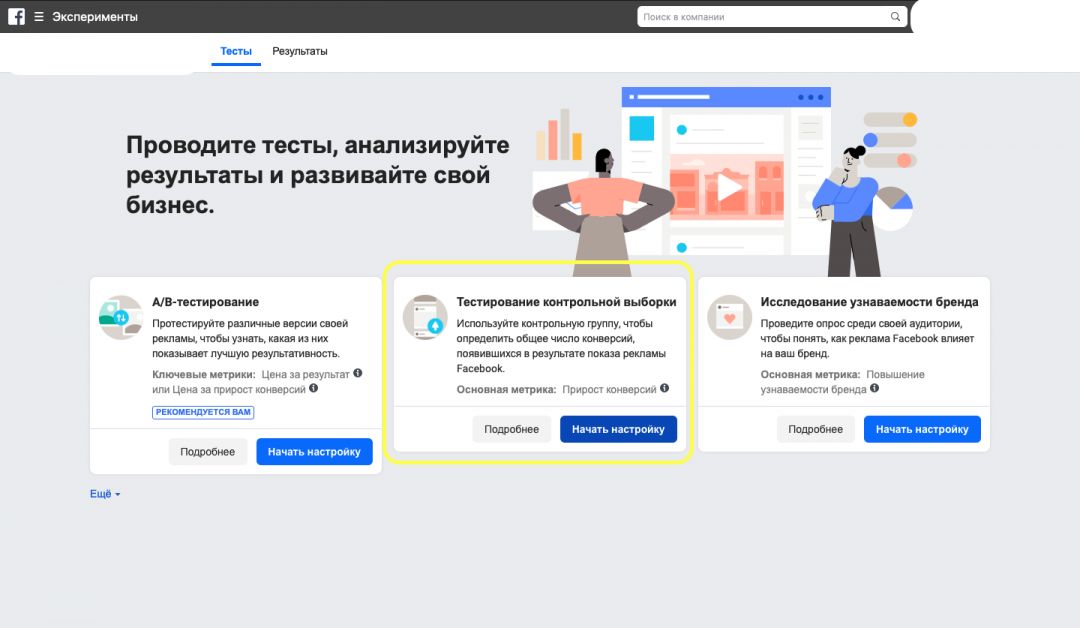This screenshot has width=1080, height=628.
Task: Open the hamburger navigation menu
Action: click(x=38, y=16)
